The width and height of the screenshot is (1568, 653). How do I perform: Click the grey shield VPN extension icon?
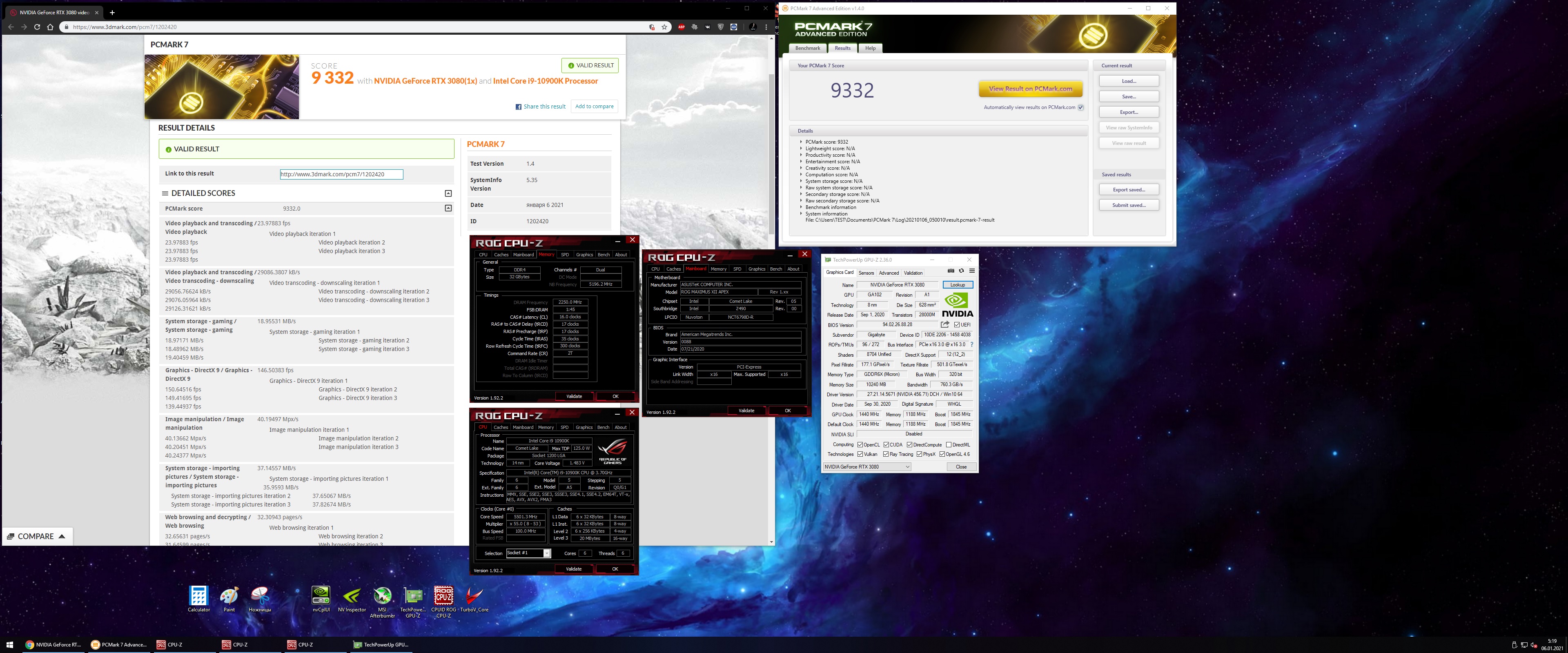[721, 27]
